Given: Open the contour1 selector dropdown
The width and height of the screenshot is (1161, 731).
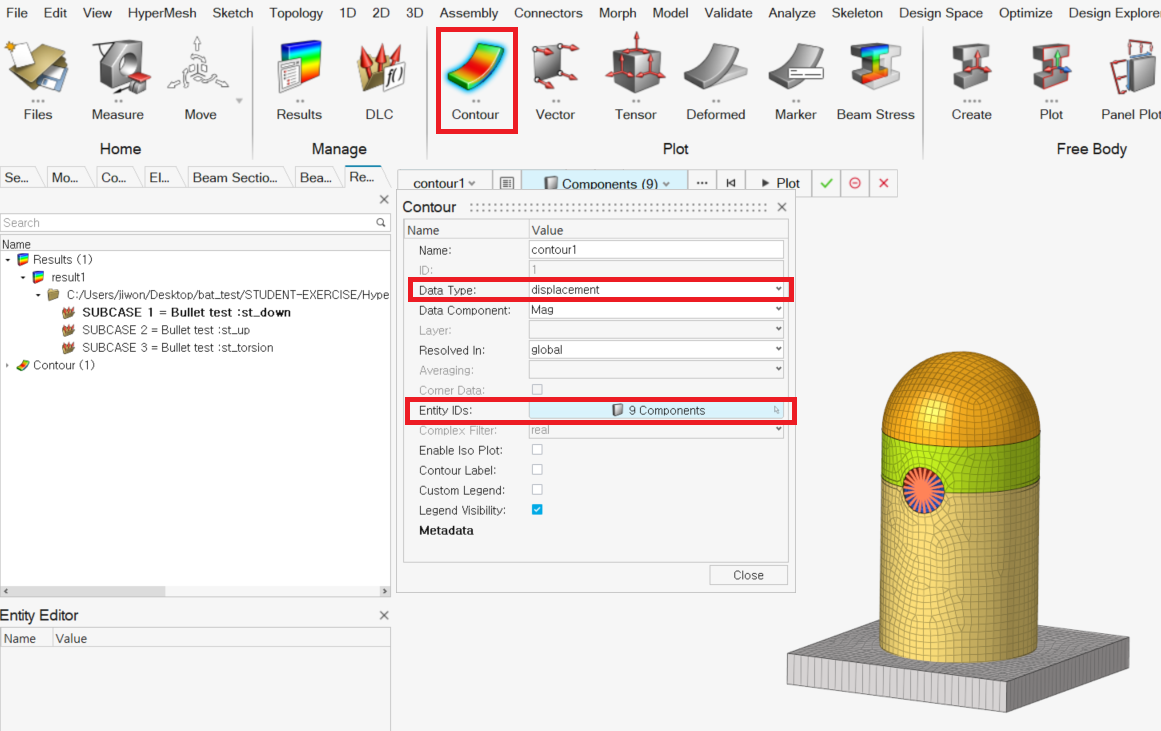Looking at the screenshot, I should click(x=444, y=183).
